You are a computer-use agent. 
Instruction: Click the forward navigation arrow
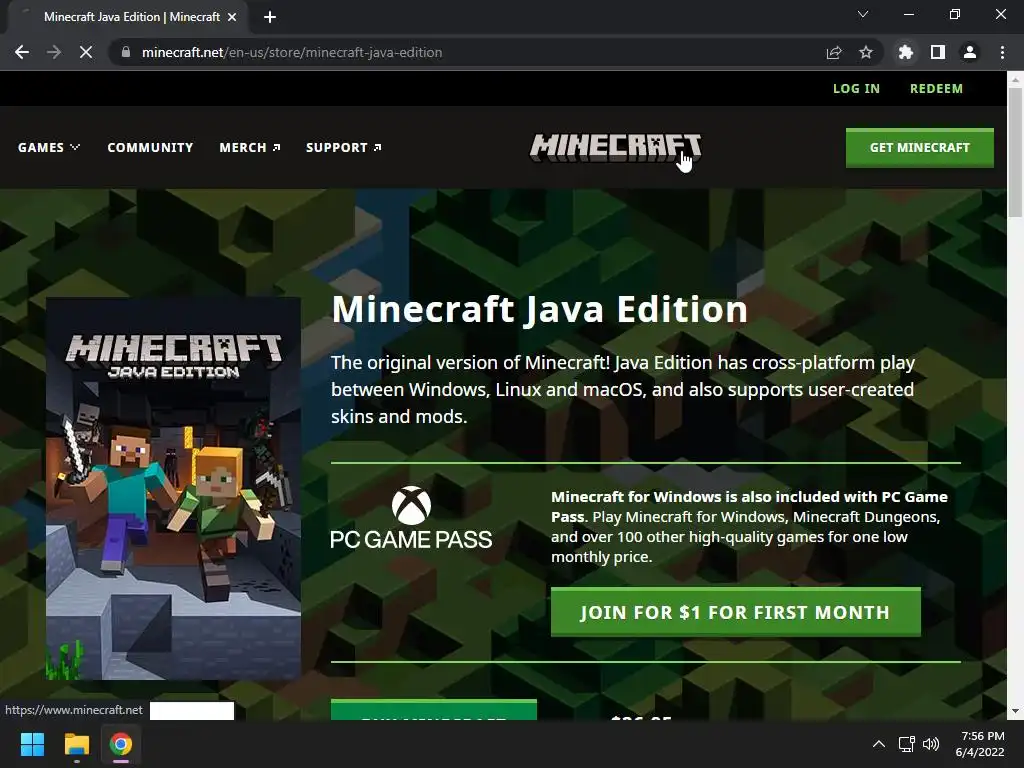coord(54,52)
